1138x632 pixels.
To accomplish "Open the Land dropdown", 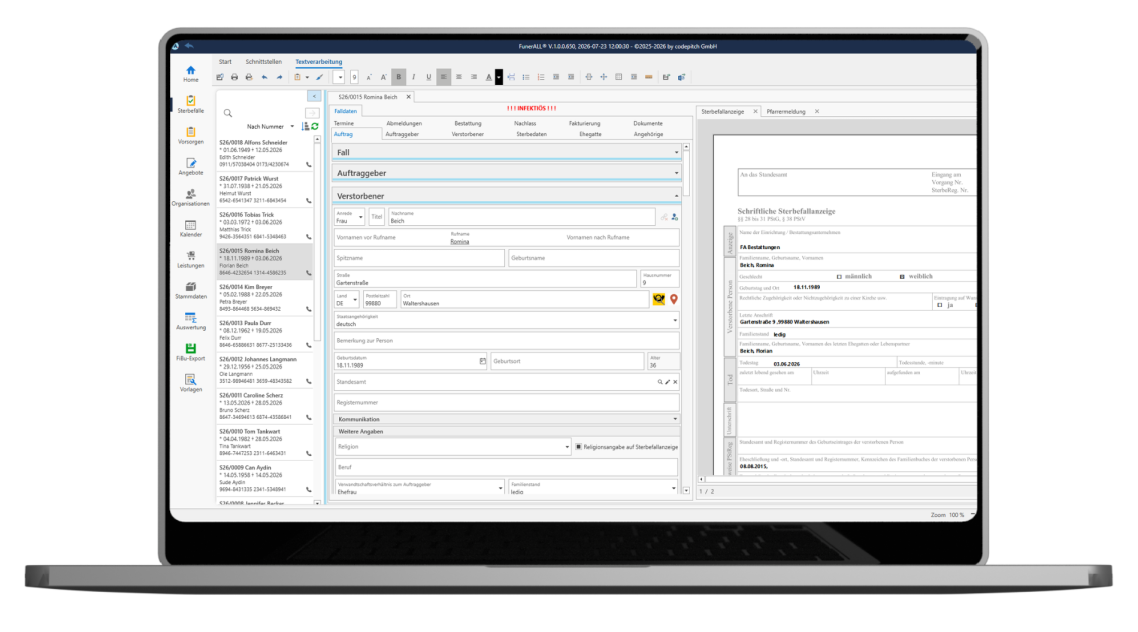I will 355,299.
